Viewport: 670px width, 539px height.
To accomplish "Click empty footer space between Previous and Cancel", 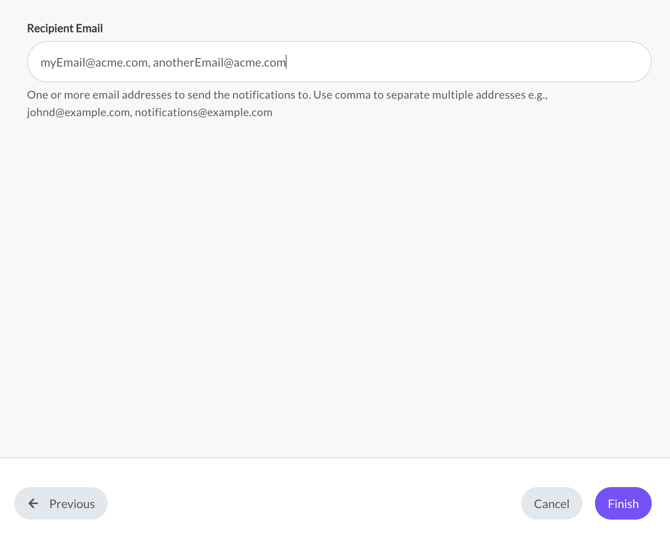I will (x=310, y=504).
